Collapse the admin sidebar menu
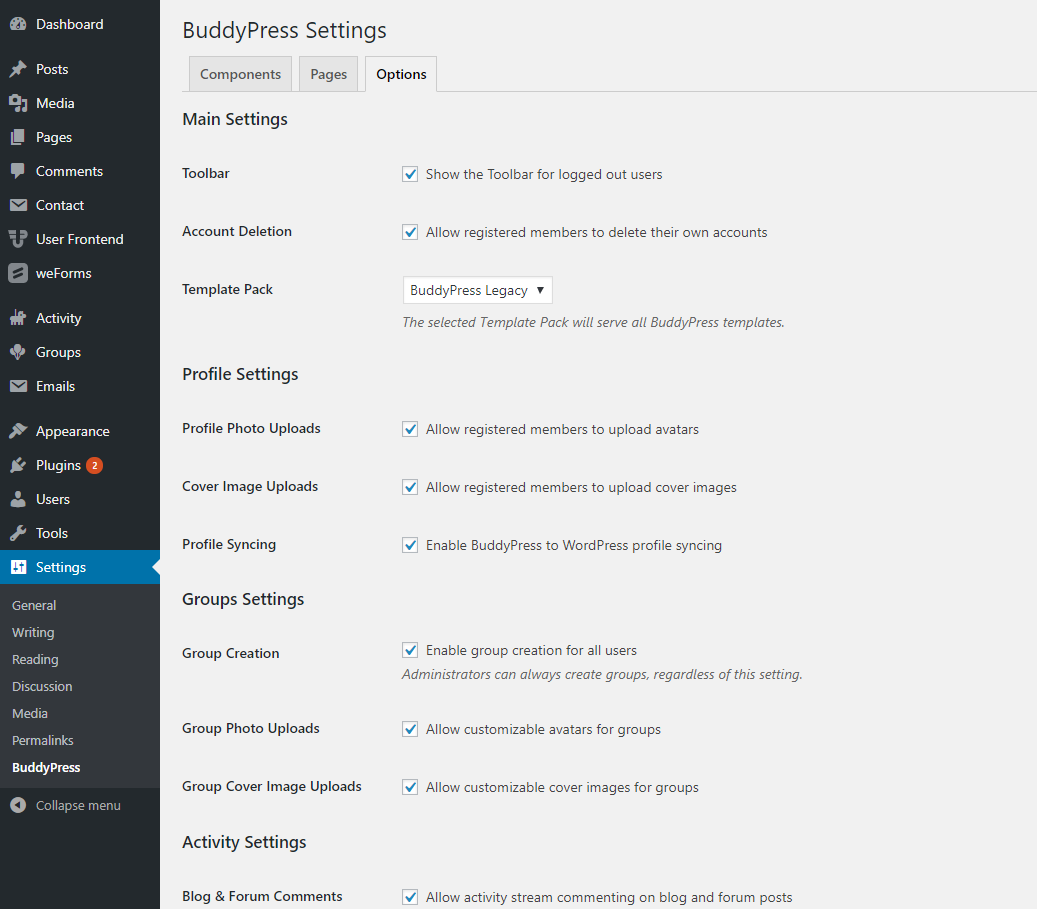Image resolution: width=1037 pixels, height=909 pixels. click(x=66, y=805)
